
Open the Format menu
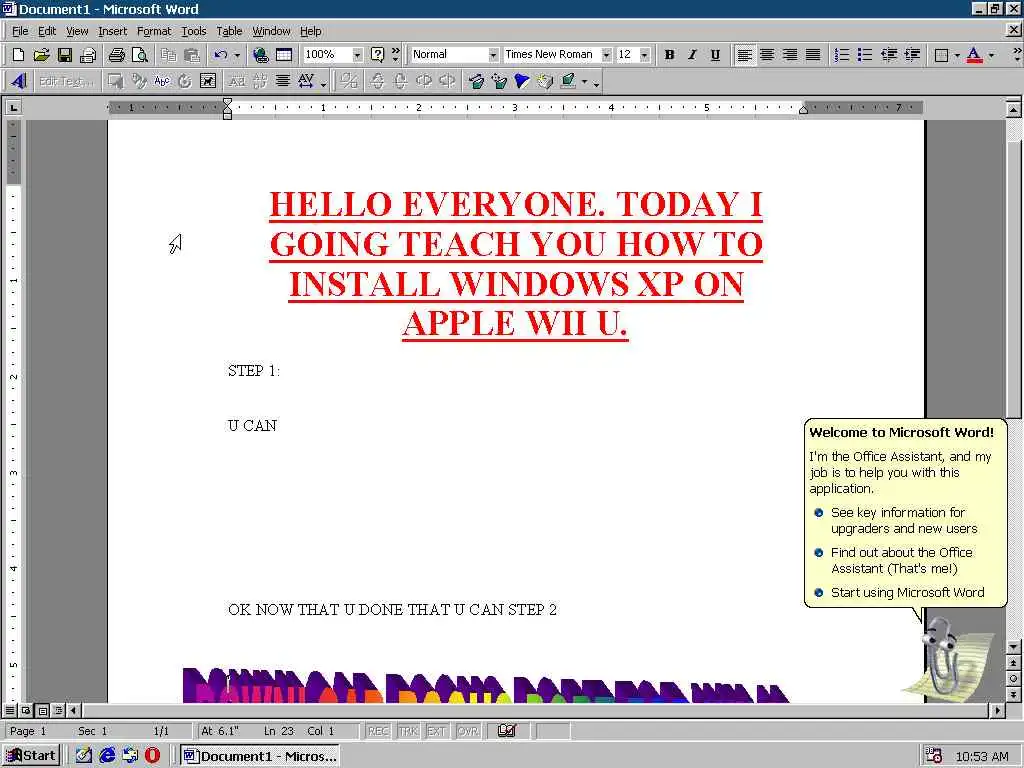(153, 31)
